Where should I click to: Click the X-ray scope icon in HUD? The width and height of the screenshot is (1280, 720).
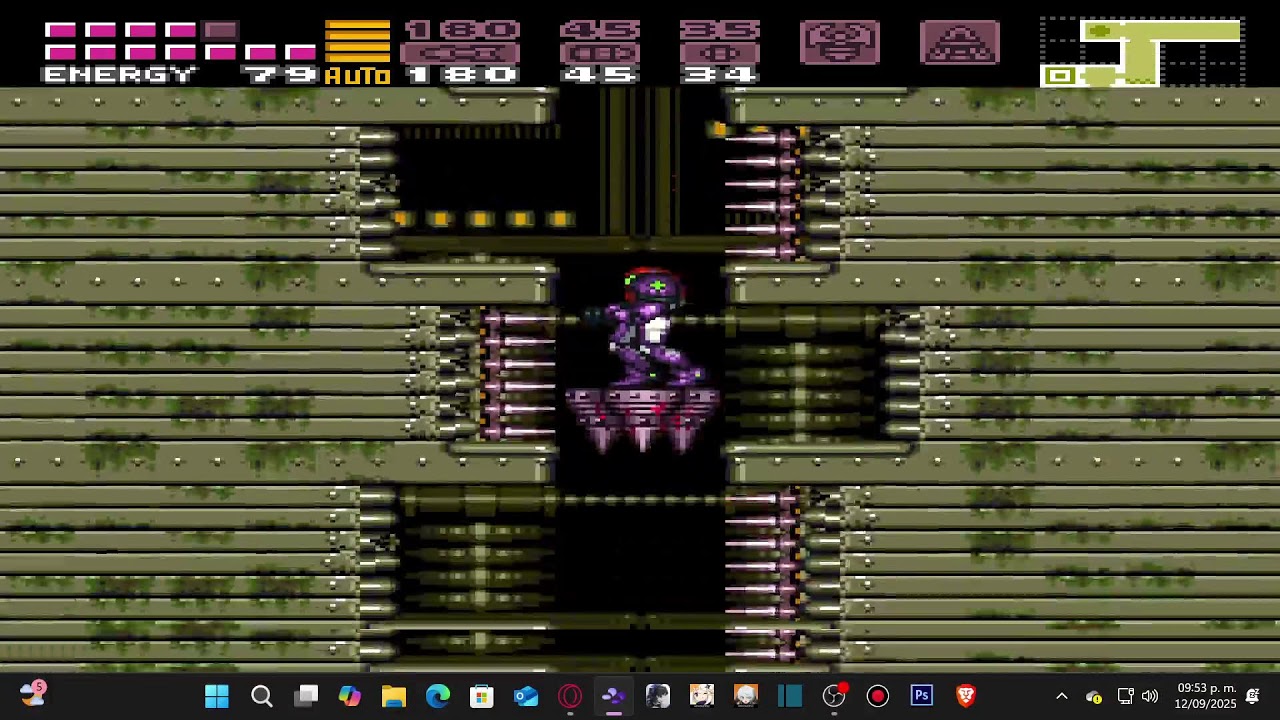click(960, 42)
